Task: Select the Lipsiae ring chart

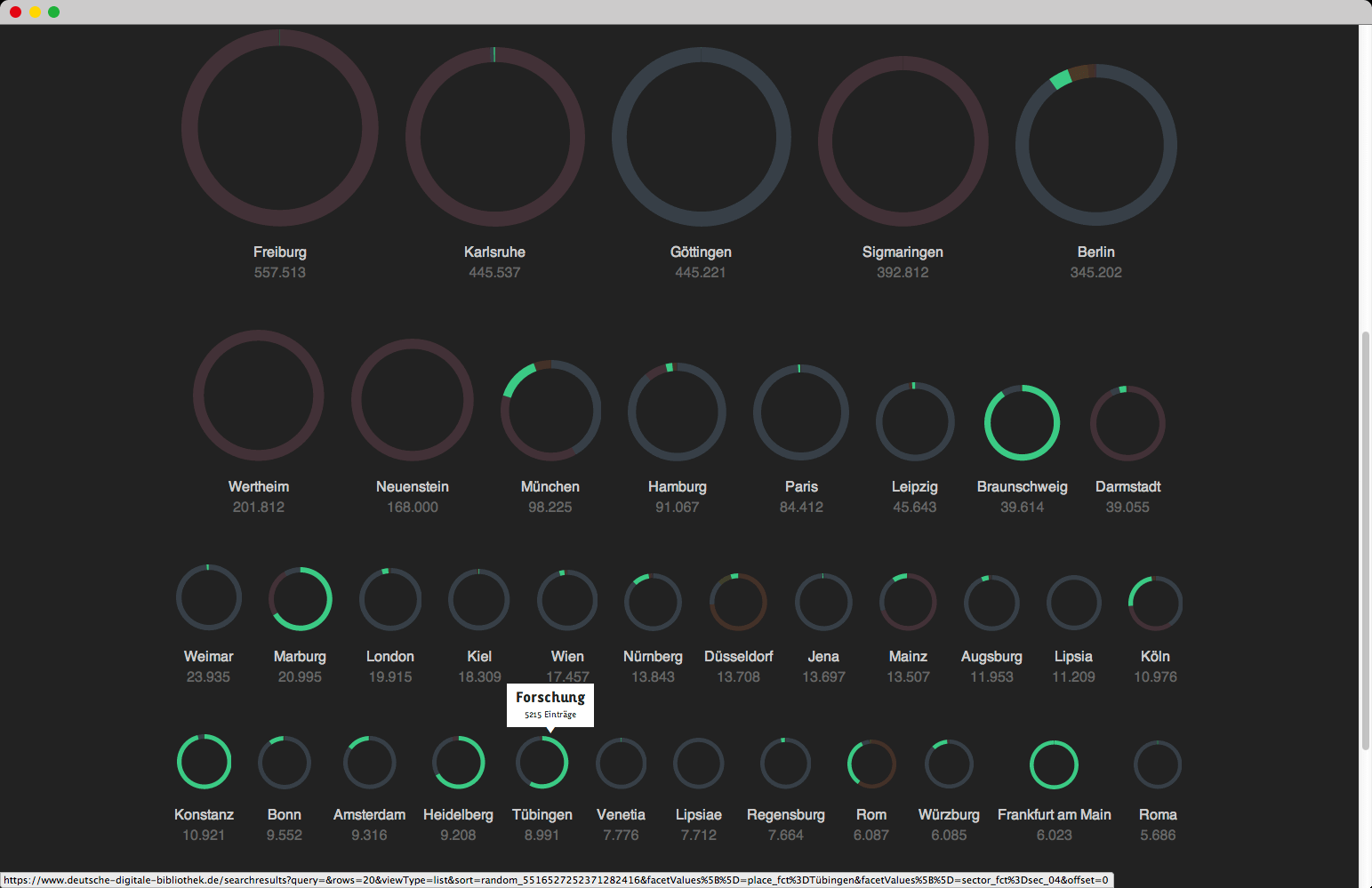Action: tap(699, 764)
